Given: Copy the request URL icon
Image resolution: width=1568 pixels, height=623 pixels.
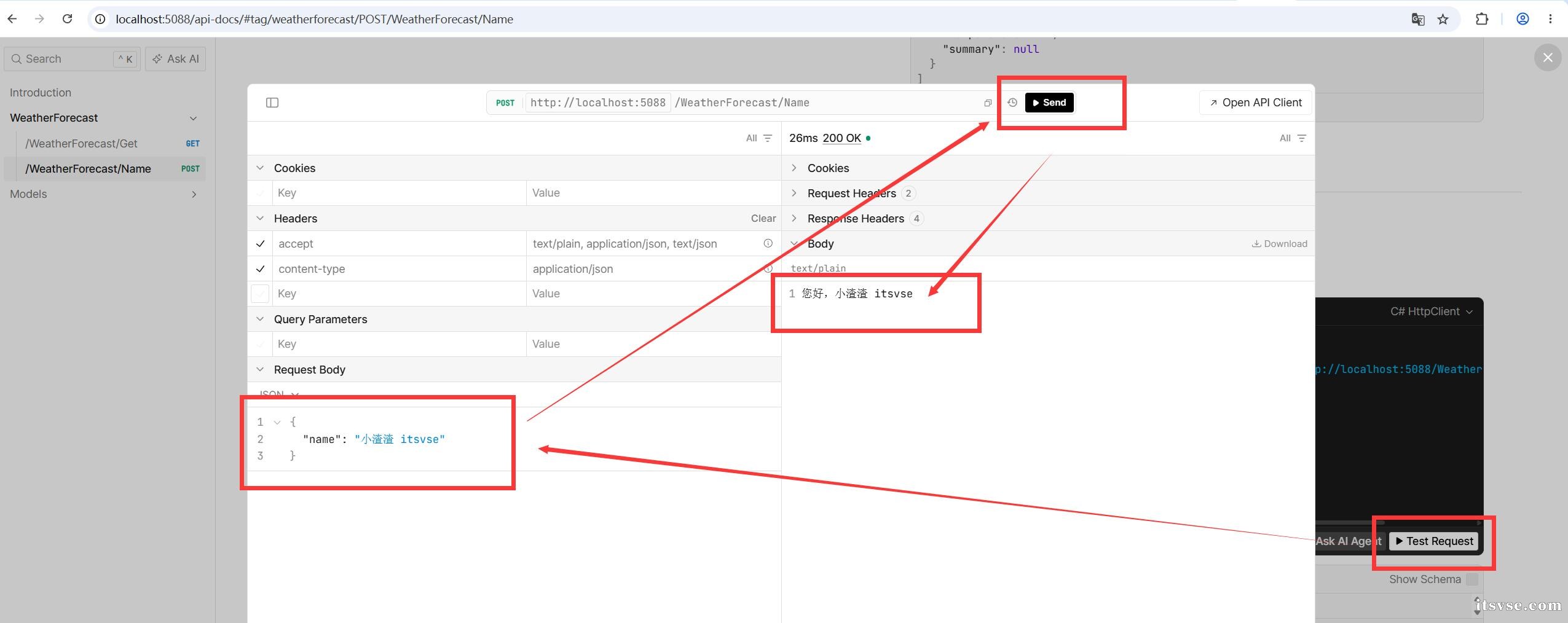Looking at the screenshot, I should (x=988, y=103).
